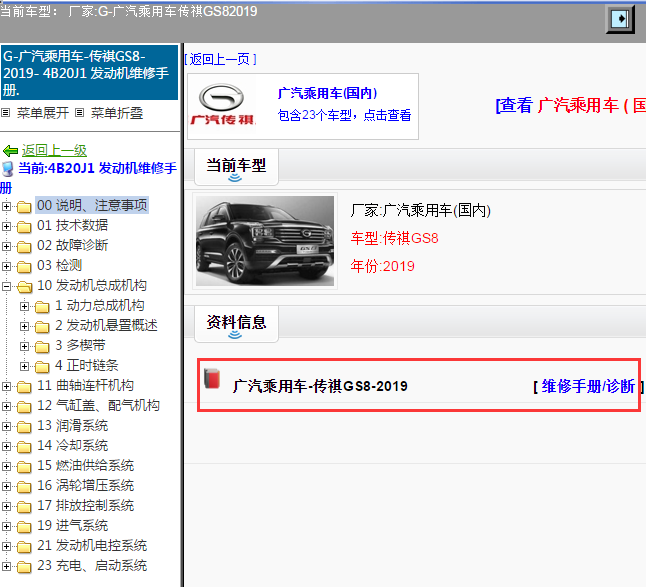Collapse the 10 发动机总成机构 node
This screenshot has height=587, width=646.
pos(6,286)
